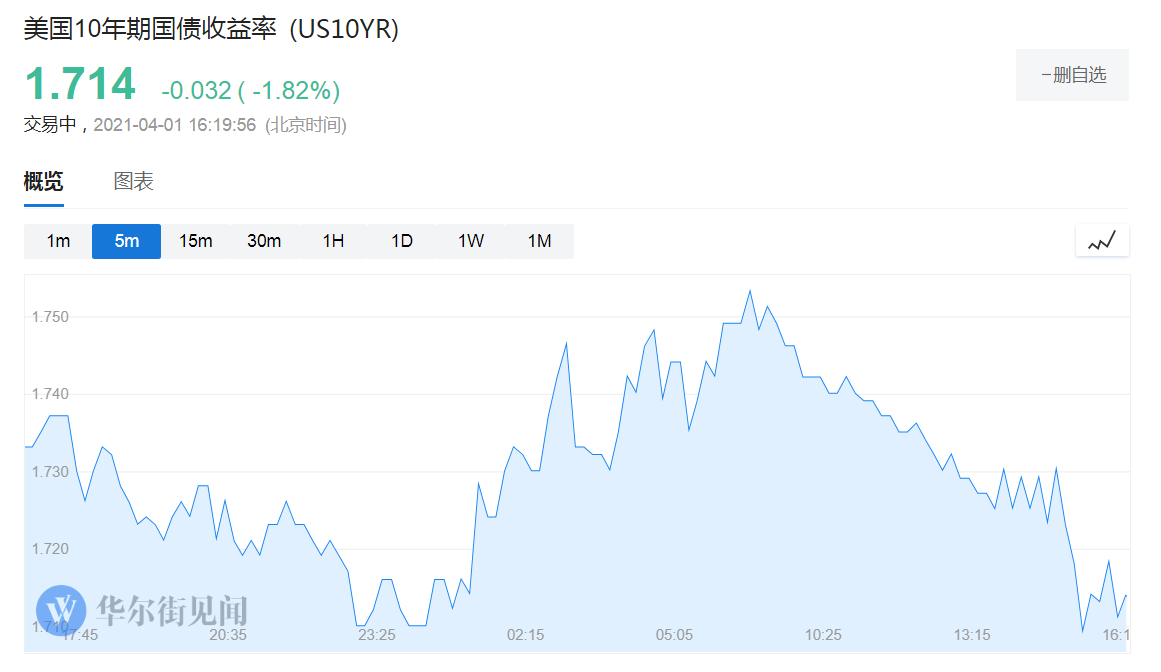This screenshot has height=672, width=1161.
Task: Click the 1.750 price axis label
Action: (50, 317)
